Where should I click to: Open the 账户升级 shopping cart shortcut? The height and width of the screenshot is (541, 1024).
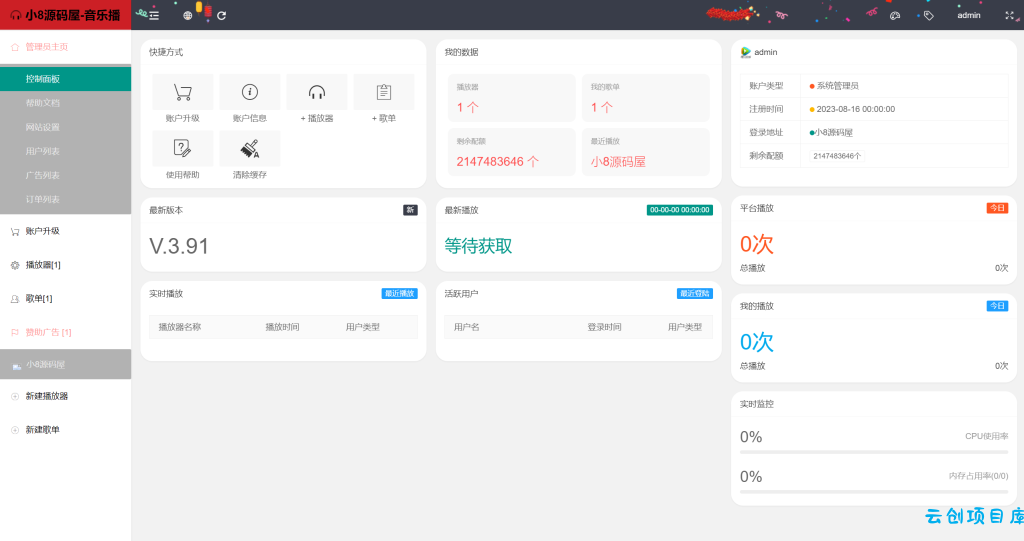click(182, 93)
